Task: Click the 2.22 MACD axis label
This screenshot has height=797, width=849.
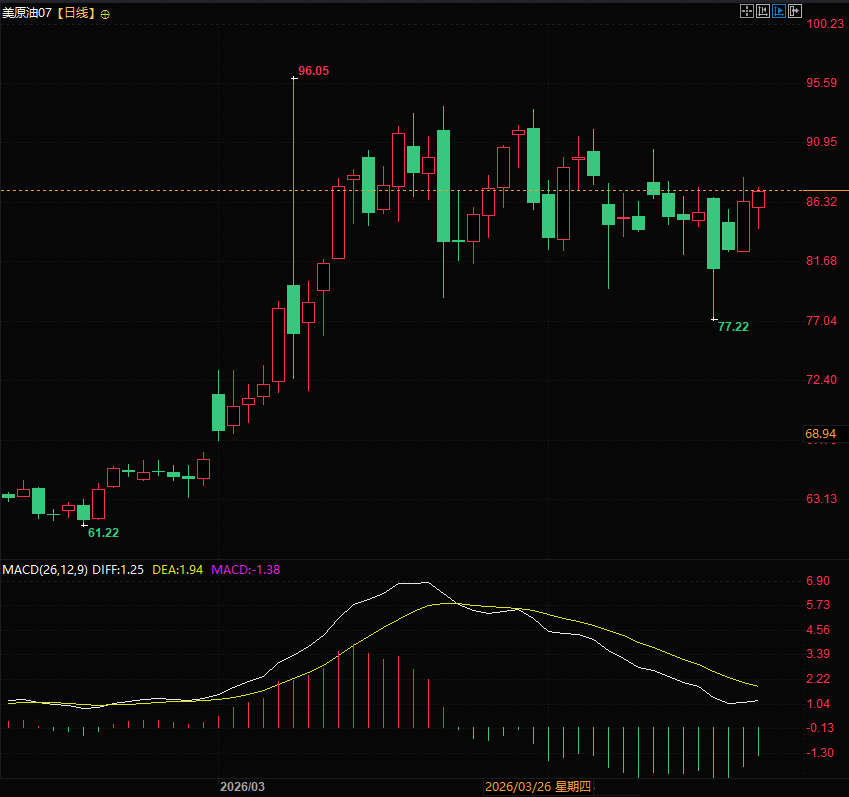Action: click(818, 679)
